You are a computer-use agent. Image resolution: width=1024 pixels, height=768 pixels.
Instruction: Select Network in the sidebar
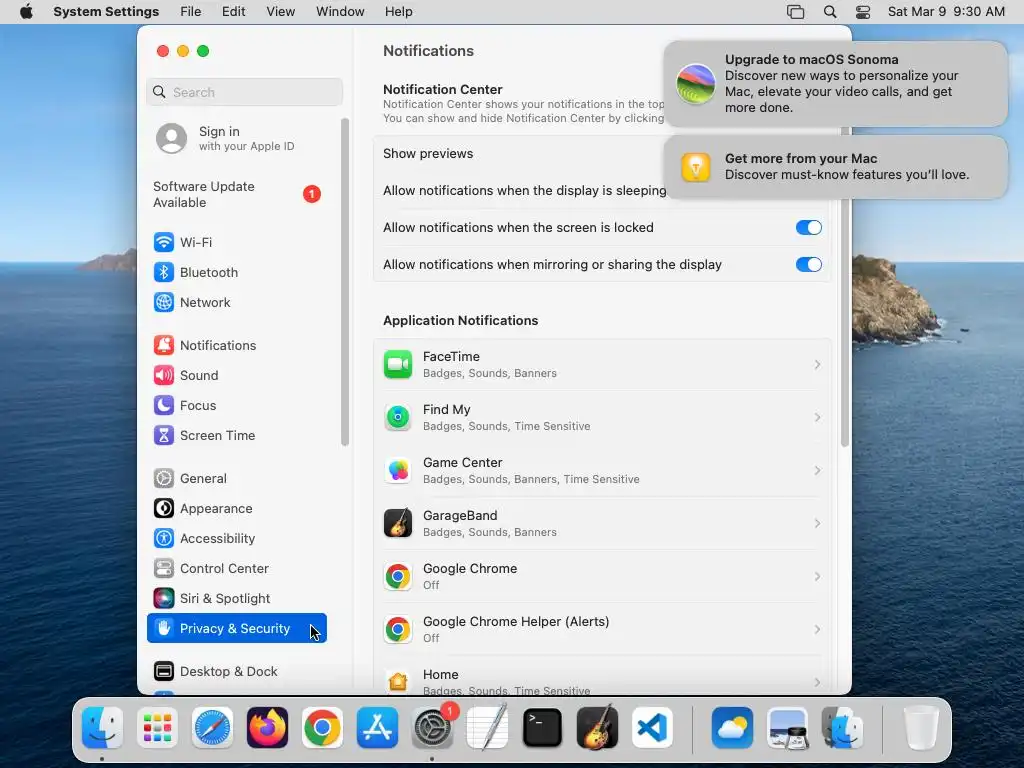coord(236,302)
